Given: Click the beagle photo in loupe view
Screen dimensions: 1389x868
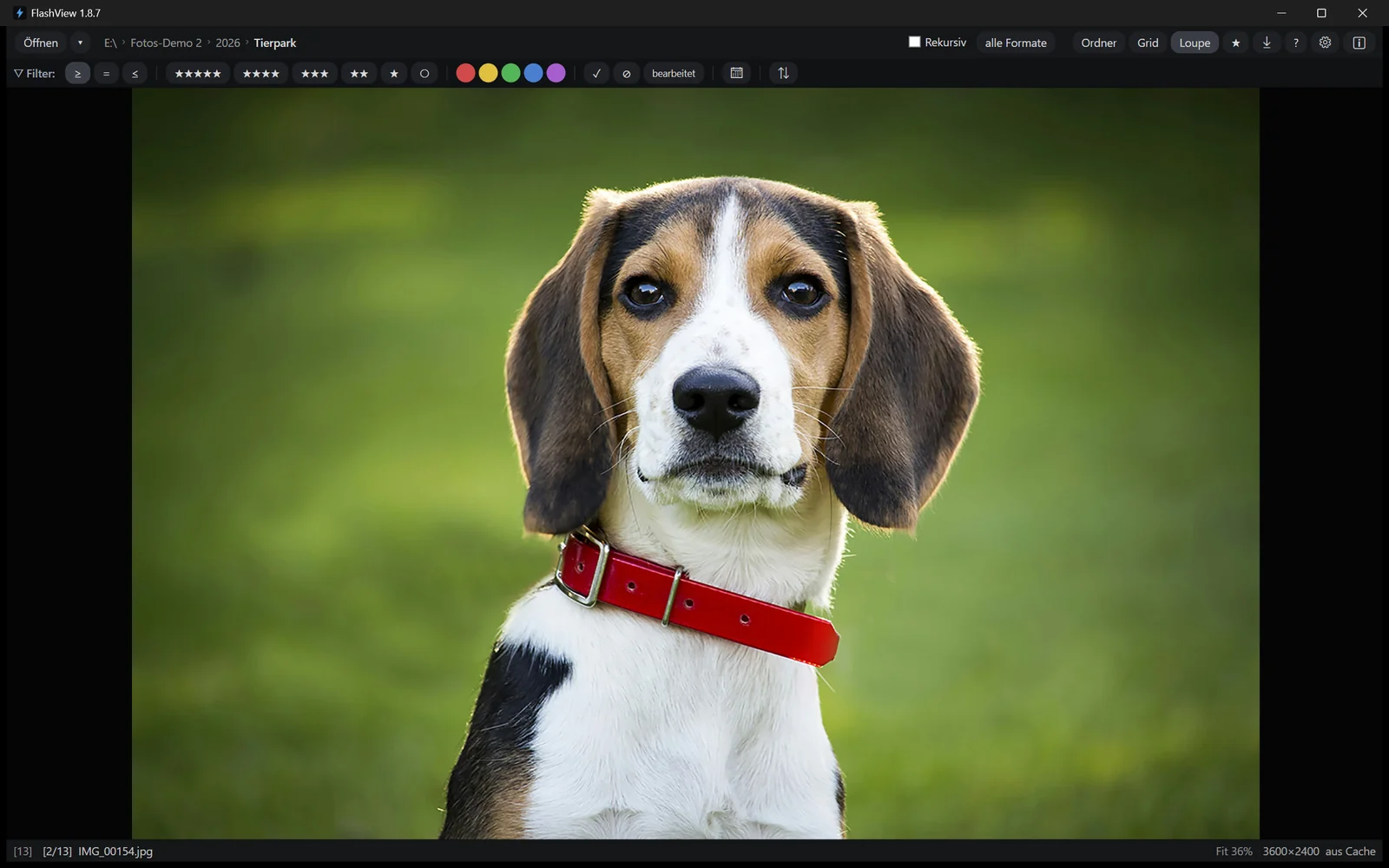Looking at the screenshot, I should 695,464.
